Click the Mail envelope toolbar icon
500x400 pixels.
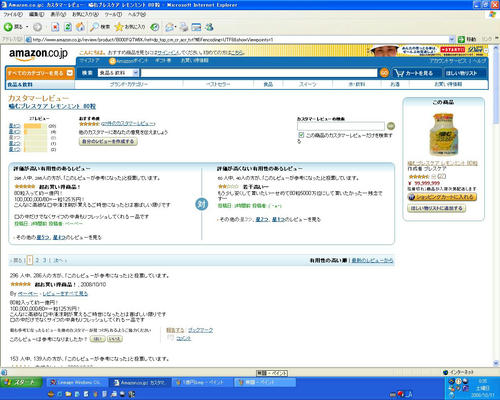169,27
